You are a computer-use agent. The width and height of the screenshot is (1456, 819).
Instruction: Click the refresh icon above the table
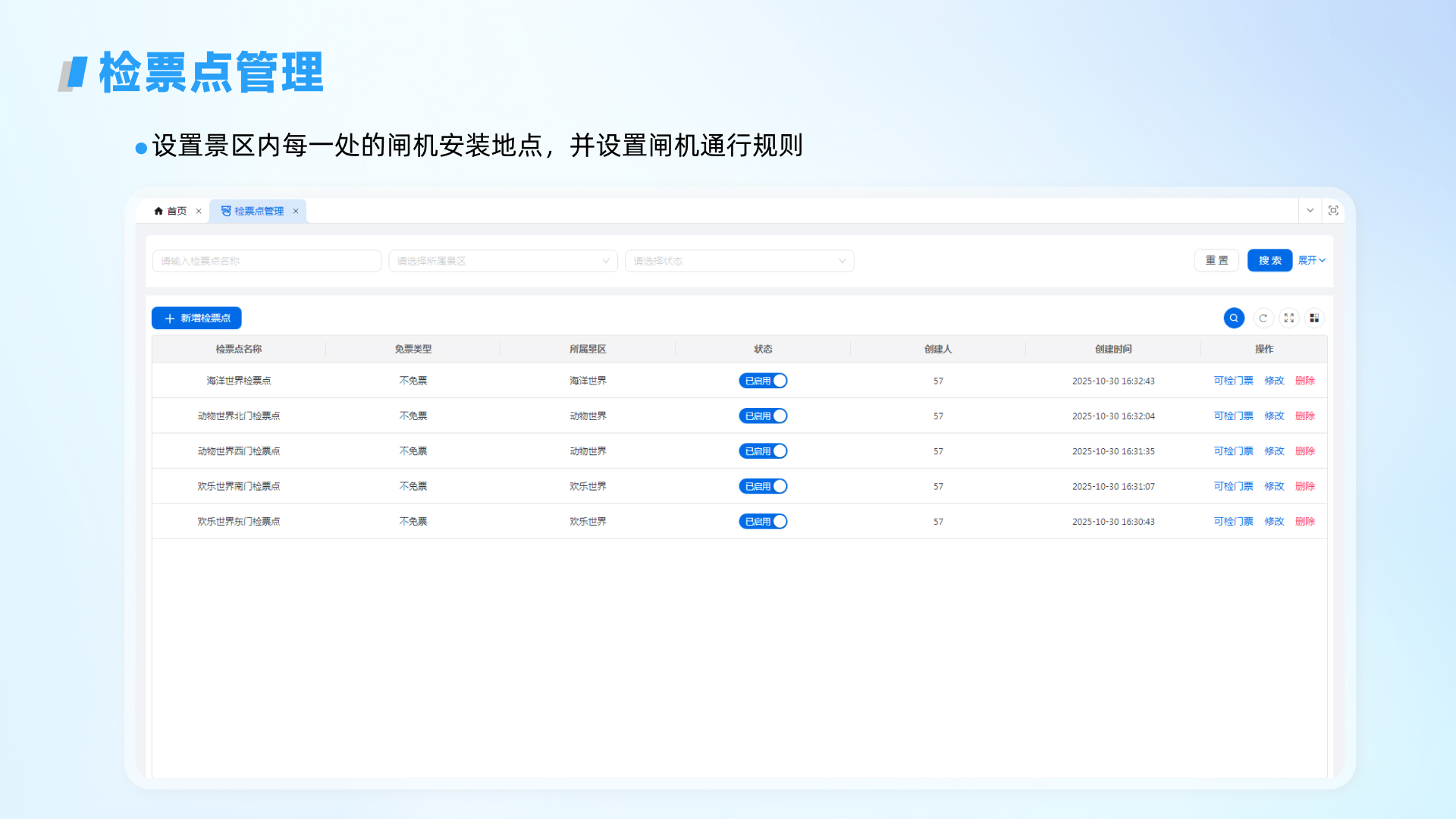click(1263, 318)
